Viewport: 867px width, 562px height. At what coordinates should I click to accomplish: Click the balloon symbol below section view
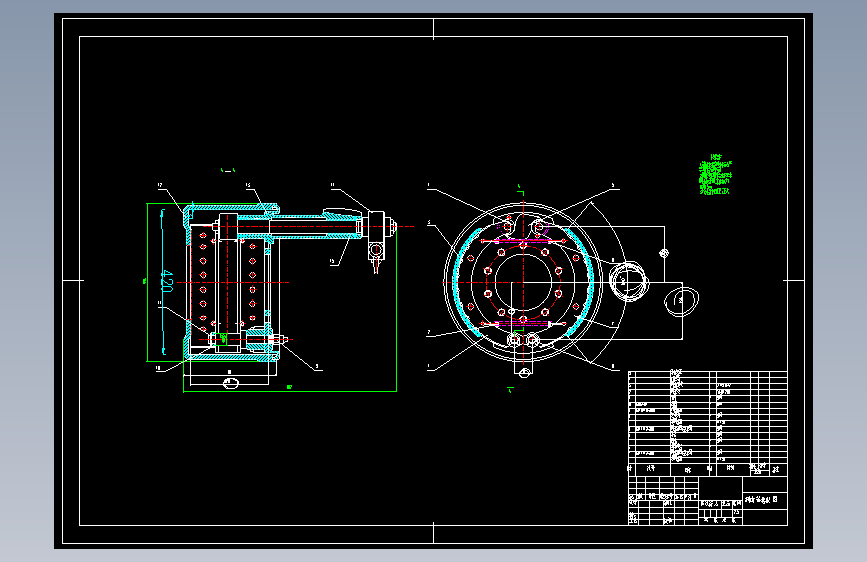(x=231, y=383)
